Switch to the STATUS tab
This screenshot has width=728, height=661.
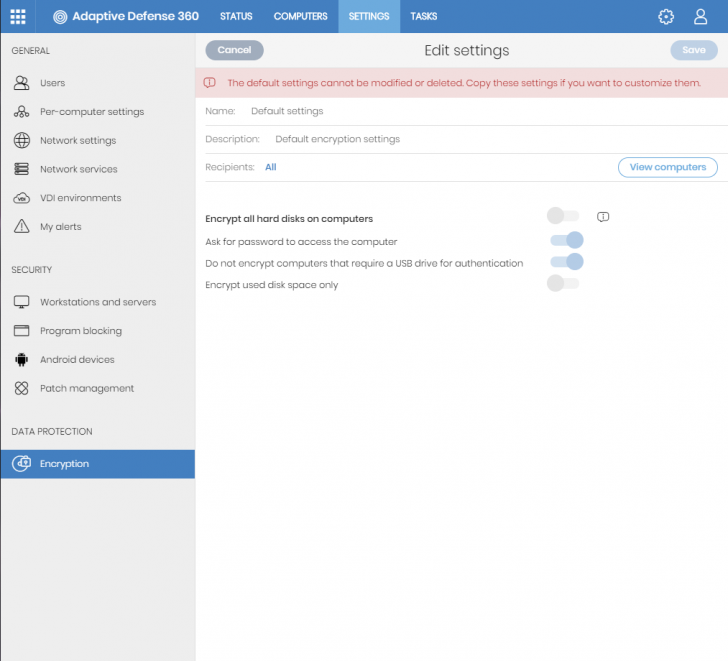[236, 16]
